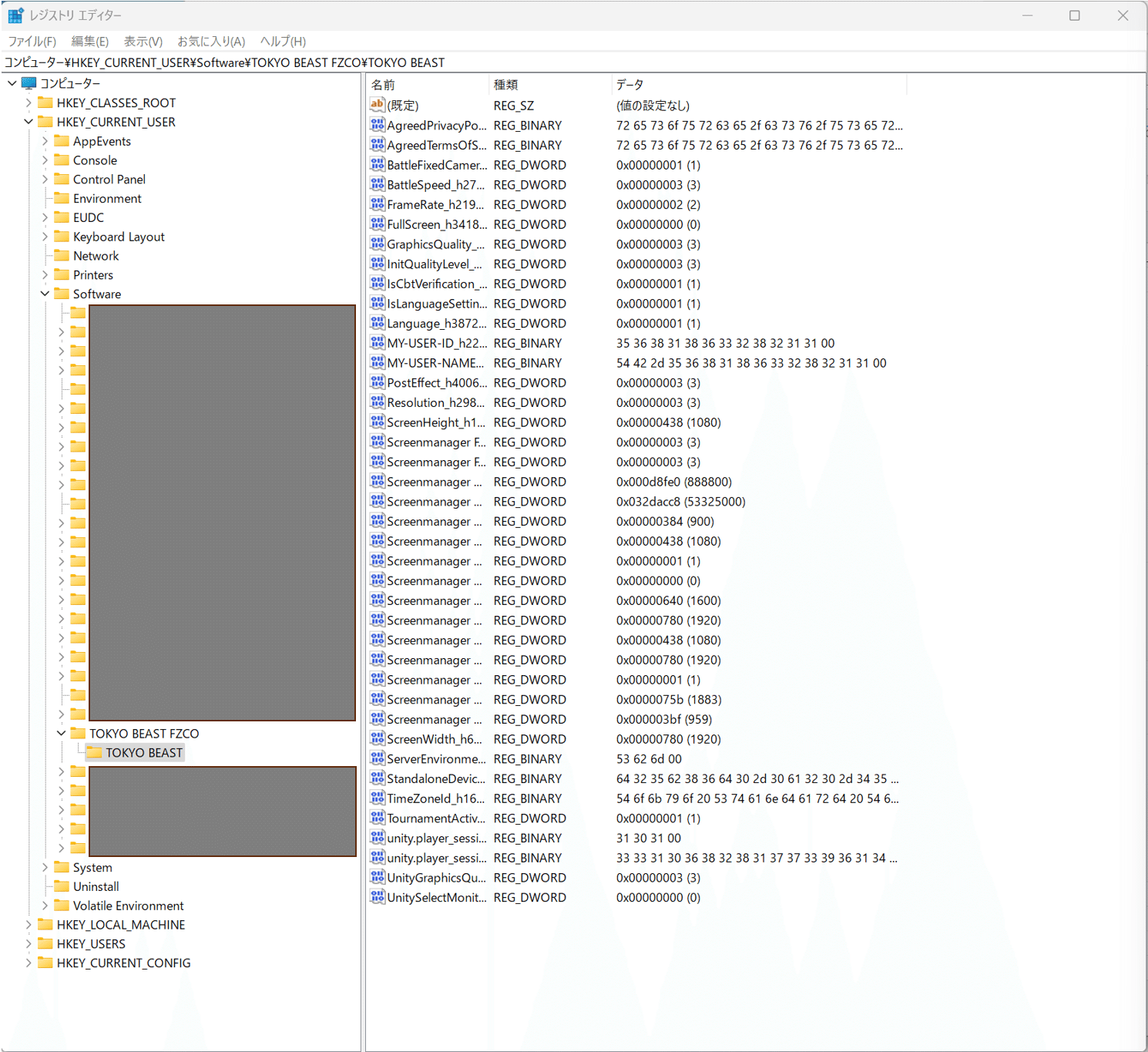Click the (既定) string value icon
This screenshot has height=1052, width=1148.
[378, 105]
